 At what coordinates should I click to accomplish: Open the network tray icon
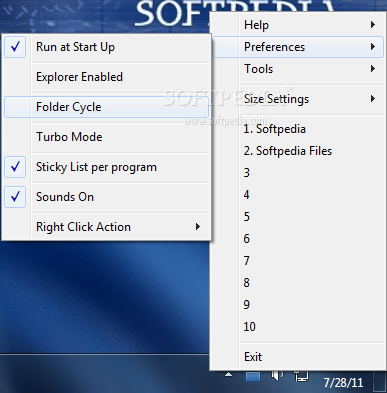click(301, 376)
